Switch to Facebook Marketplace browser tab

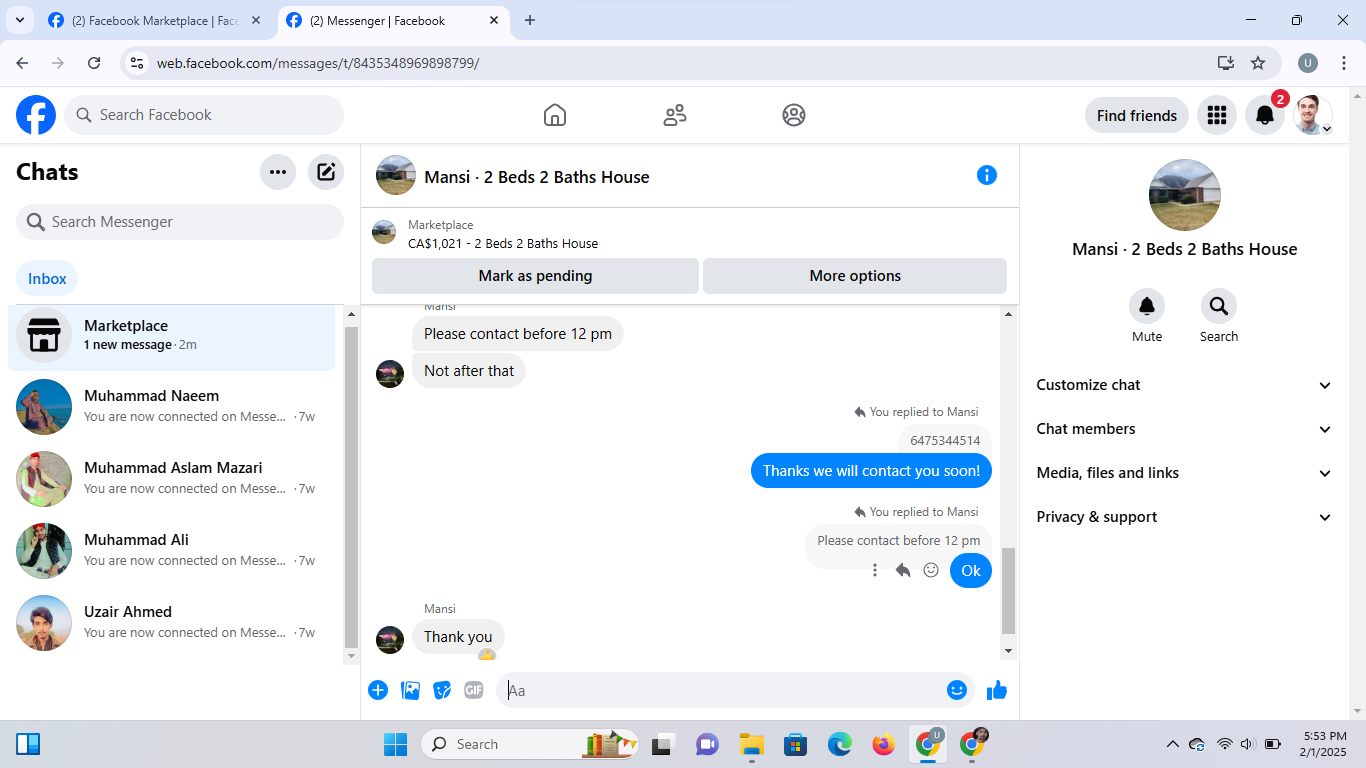tap(155, 20)
